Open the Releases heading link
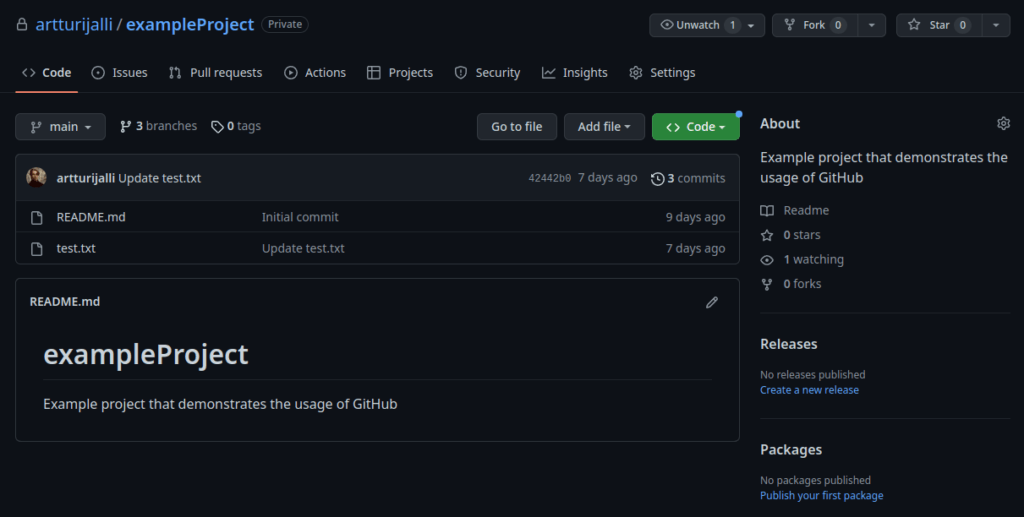 pyautogui.click(x=788, y=344)
